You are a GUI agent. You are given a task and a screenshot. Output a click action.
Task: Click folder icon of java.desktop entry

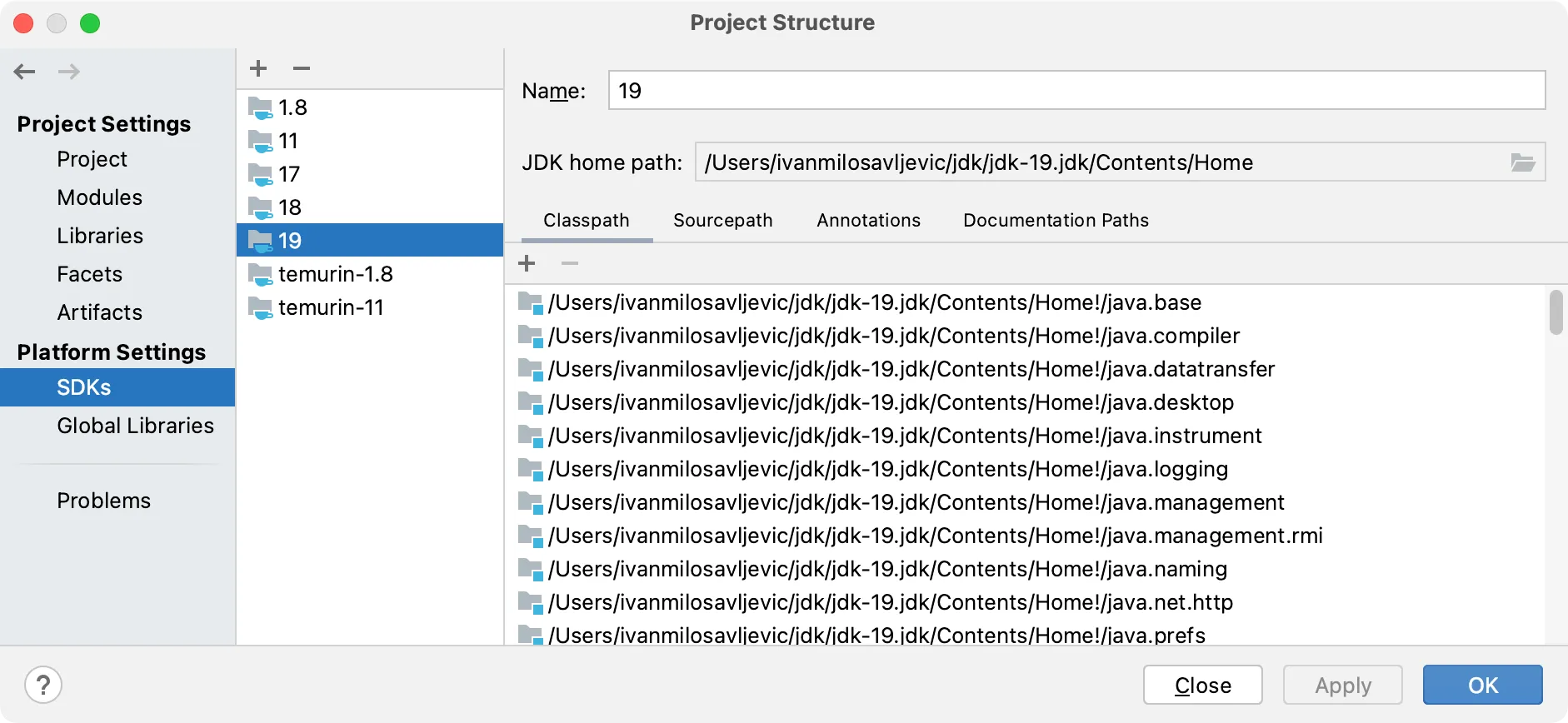coord(531,402)
